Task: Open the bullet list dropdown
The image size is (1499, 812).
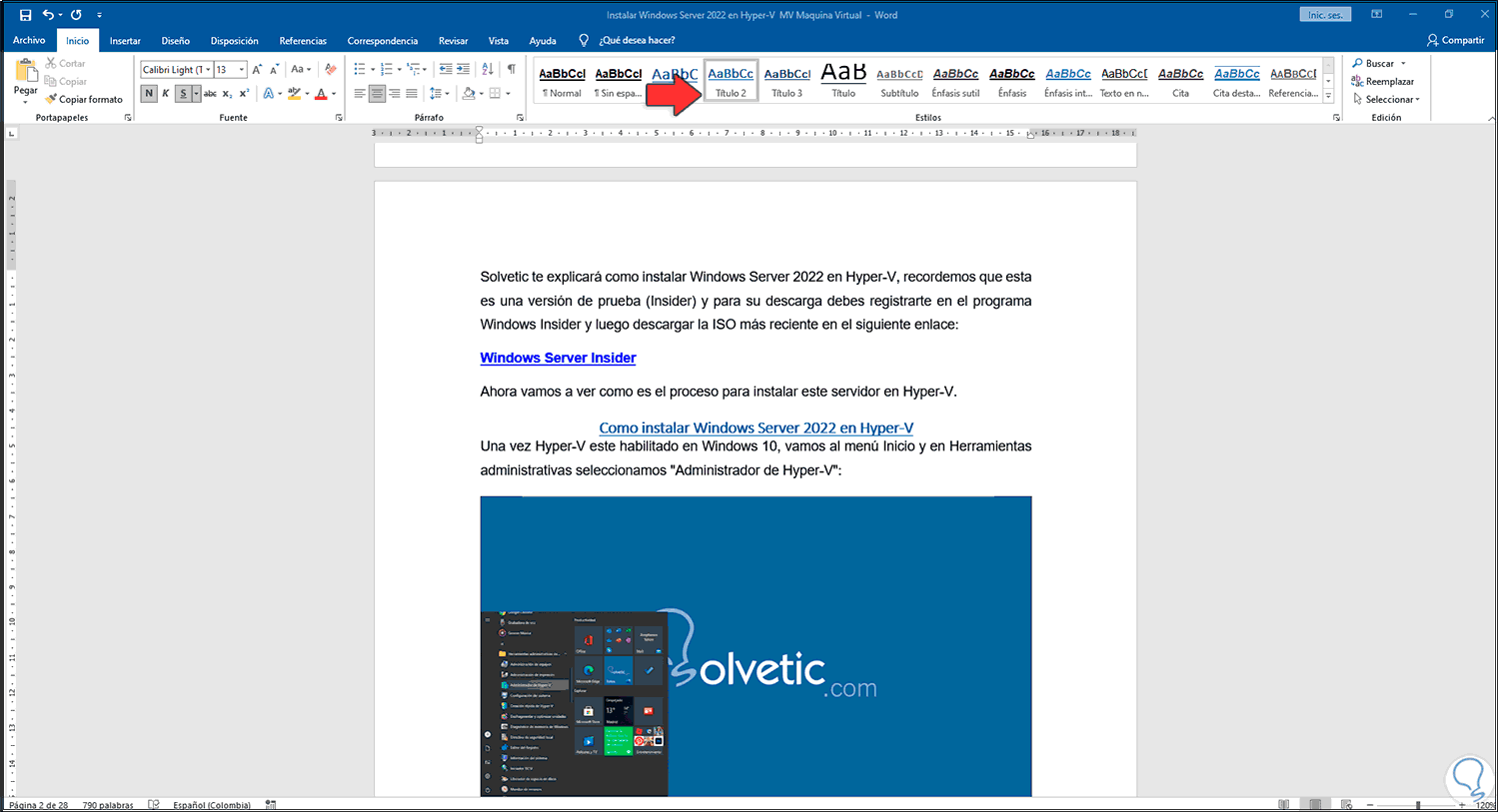Action: tap(373, 69)
